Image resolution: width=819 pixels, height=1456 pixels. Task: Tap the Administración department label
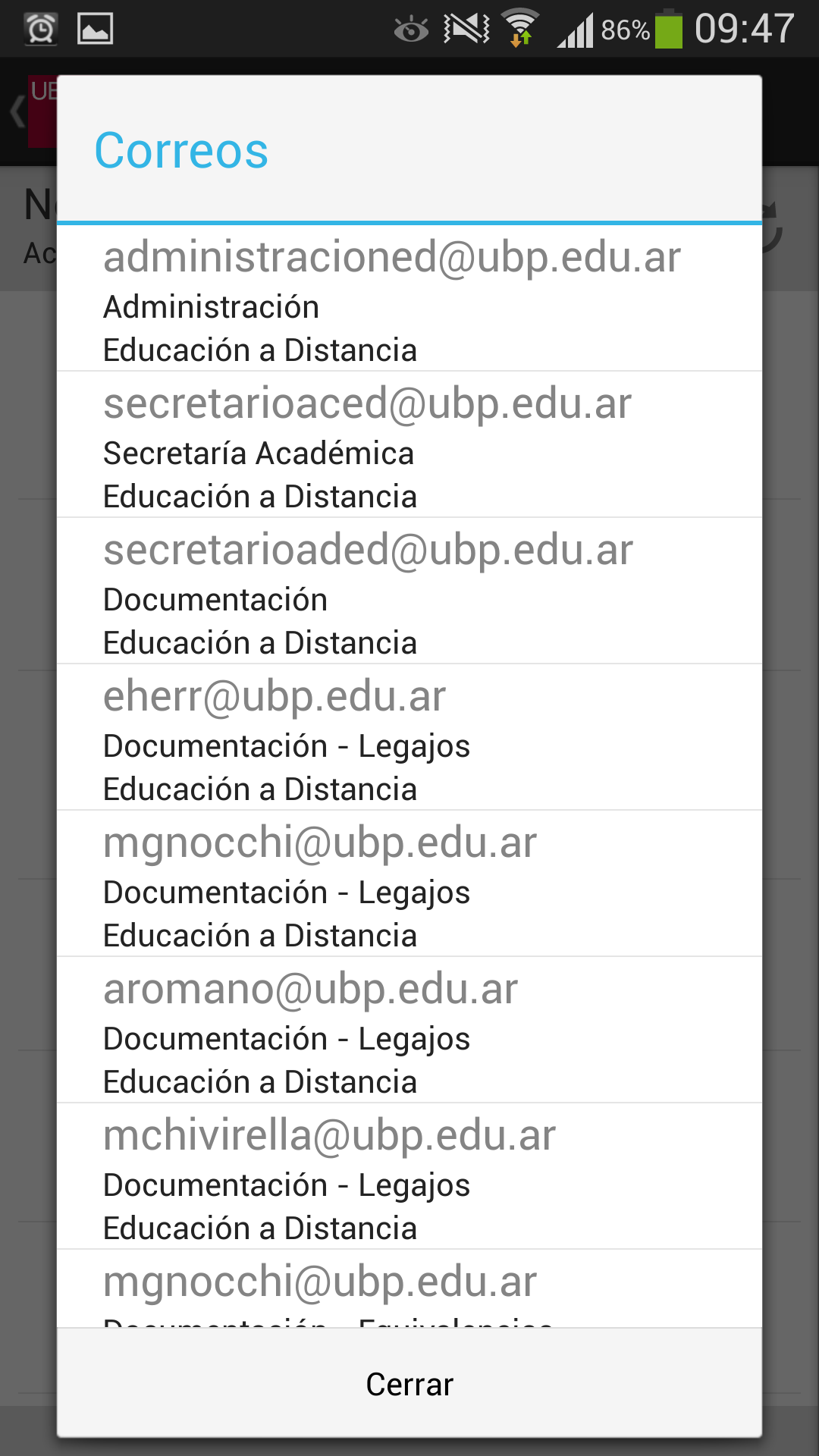tap(211, 307)
